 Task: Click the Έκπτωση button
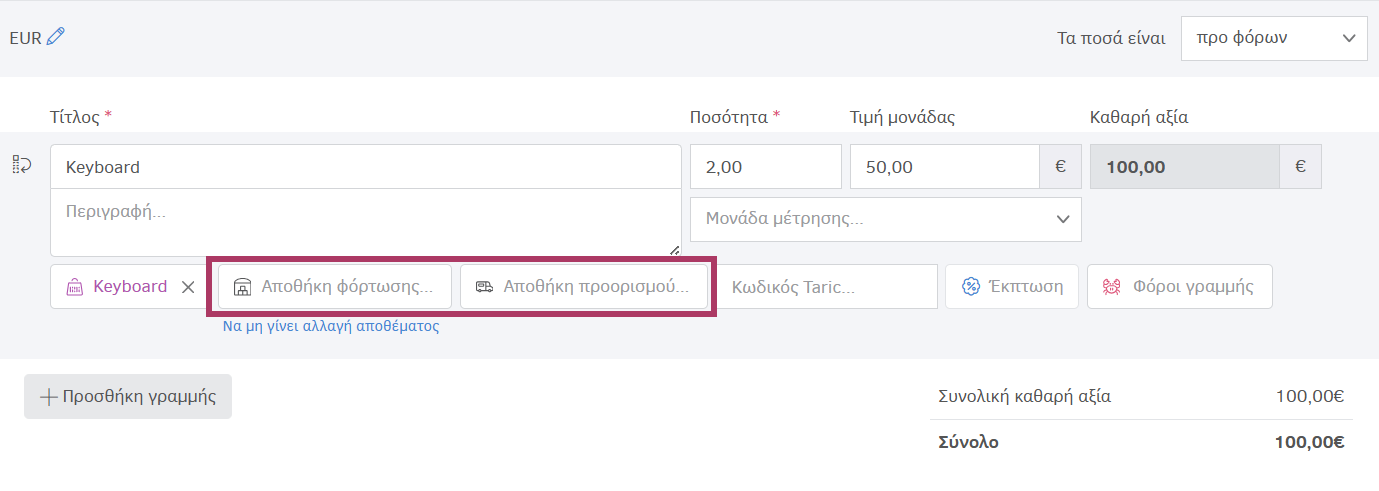coord(1024,287)
